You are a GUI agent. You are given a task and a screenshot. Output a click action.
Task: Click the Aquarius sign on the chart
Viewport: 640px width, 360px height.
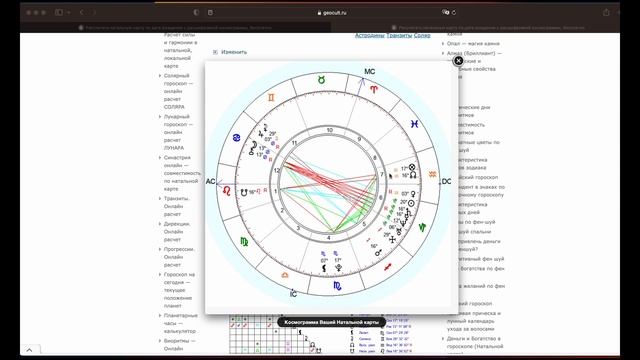tap(432, 174)
